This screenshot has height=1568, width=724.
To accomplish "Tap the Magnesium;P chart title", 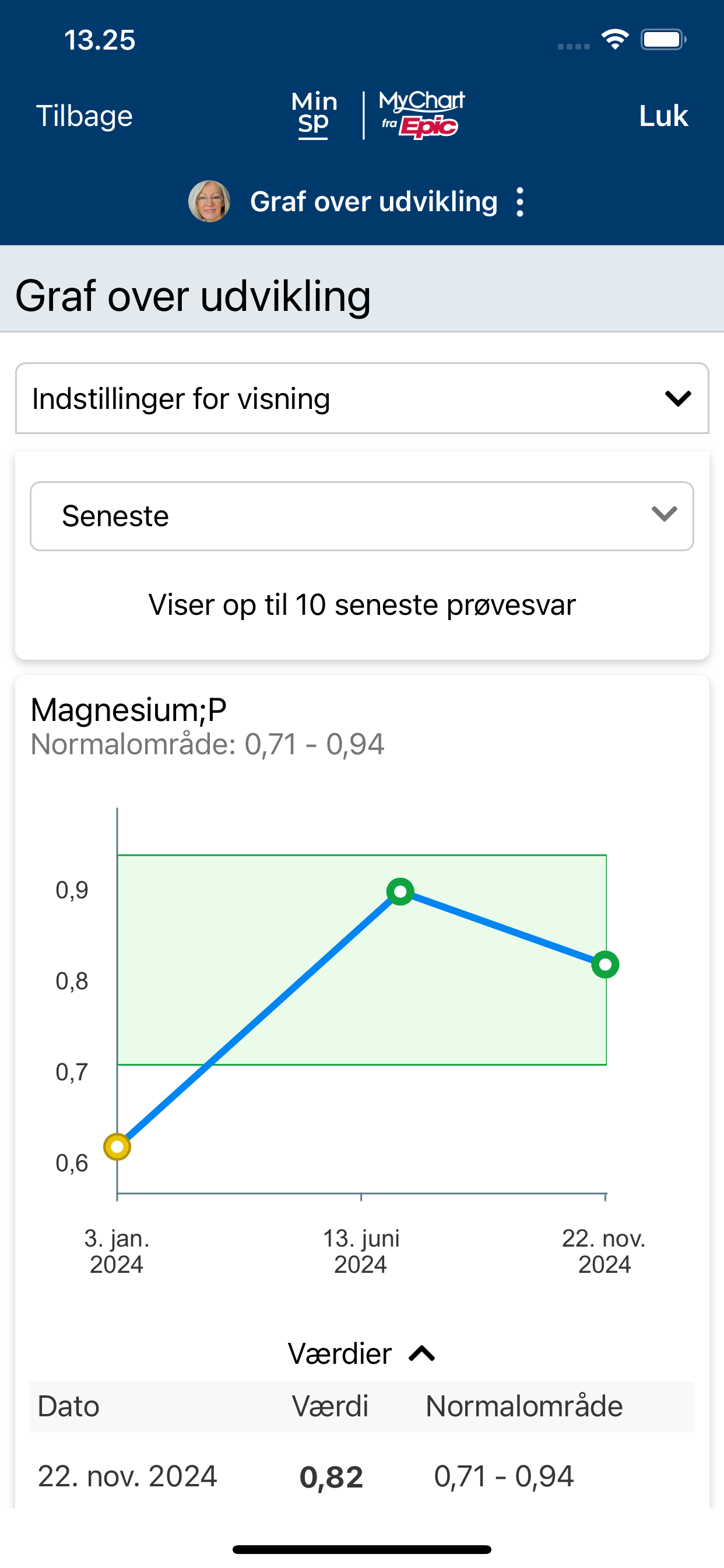I will pos(128,710).
